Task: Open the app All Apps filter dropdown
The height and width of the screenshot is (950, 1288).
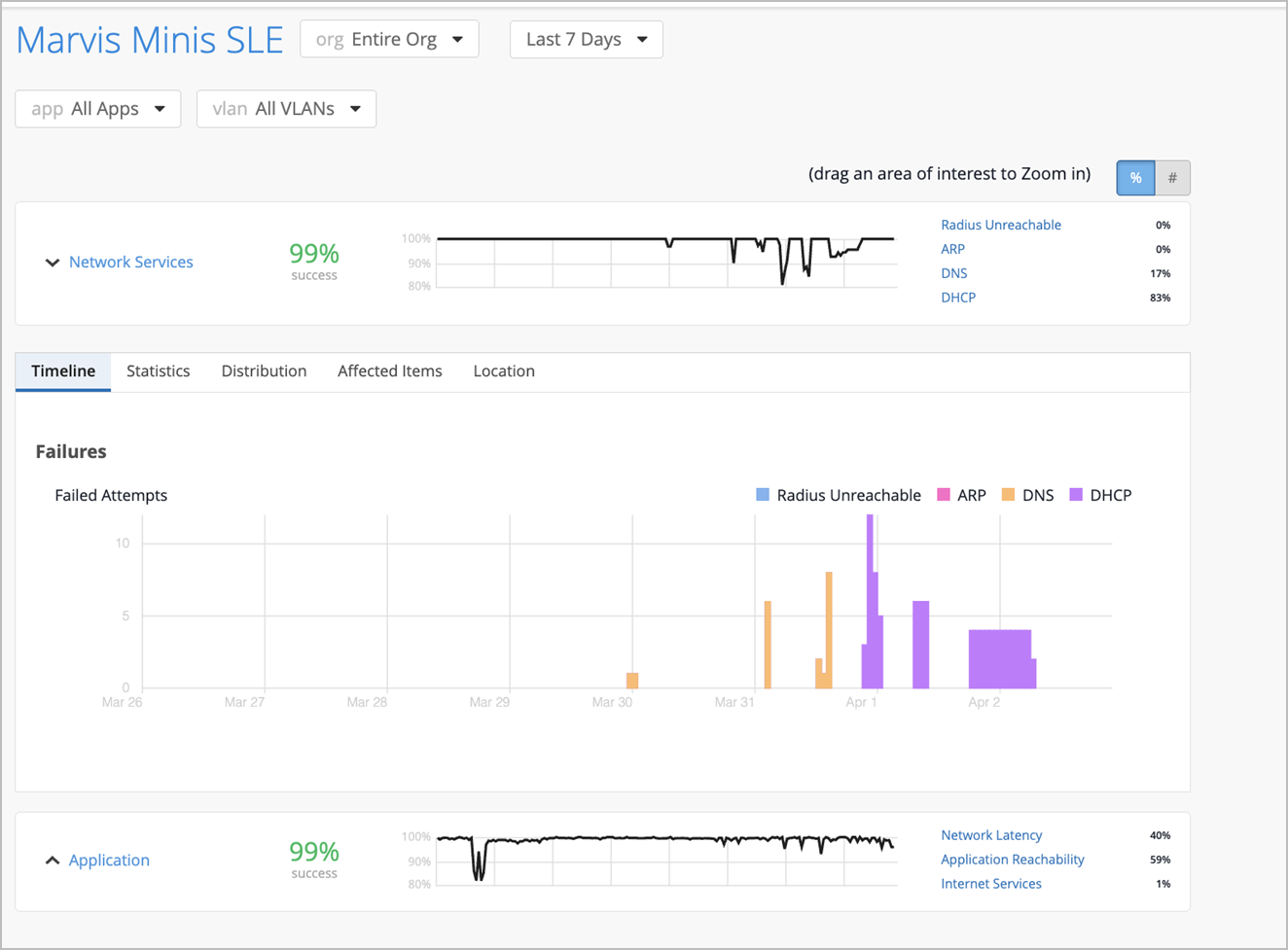Action: 98,109
